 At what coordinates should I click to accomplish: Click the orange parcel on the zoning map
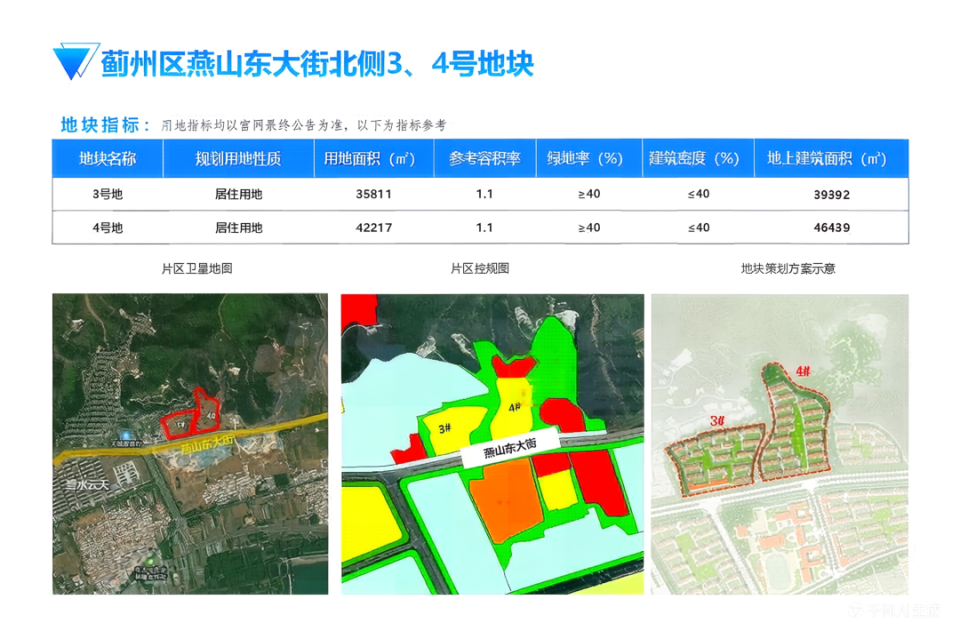(505, 502)
